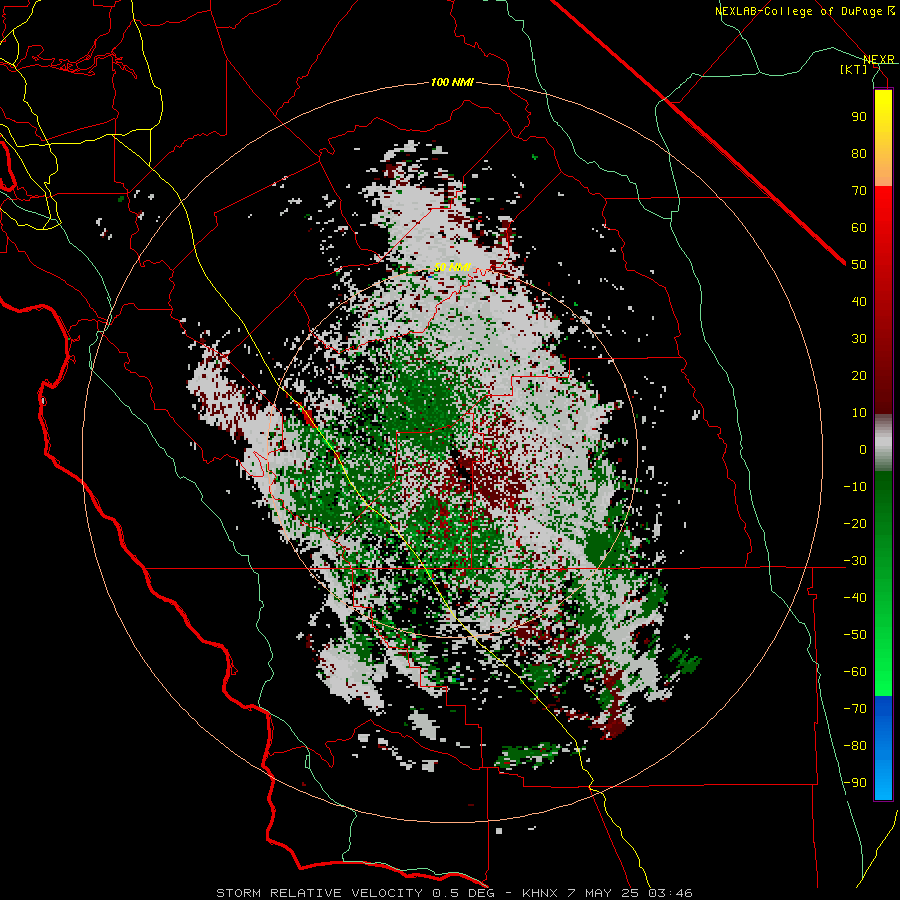Click the 0 value on velocity scale
This screenshot has height=900, width=900.
click(x=863, y=449)
